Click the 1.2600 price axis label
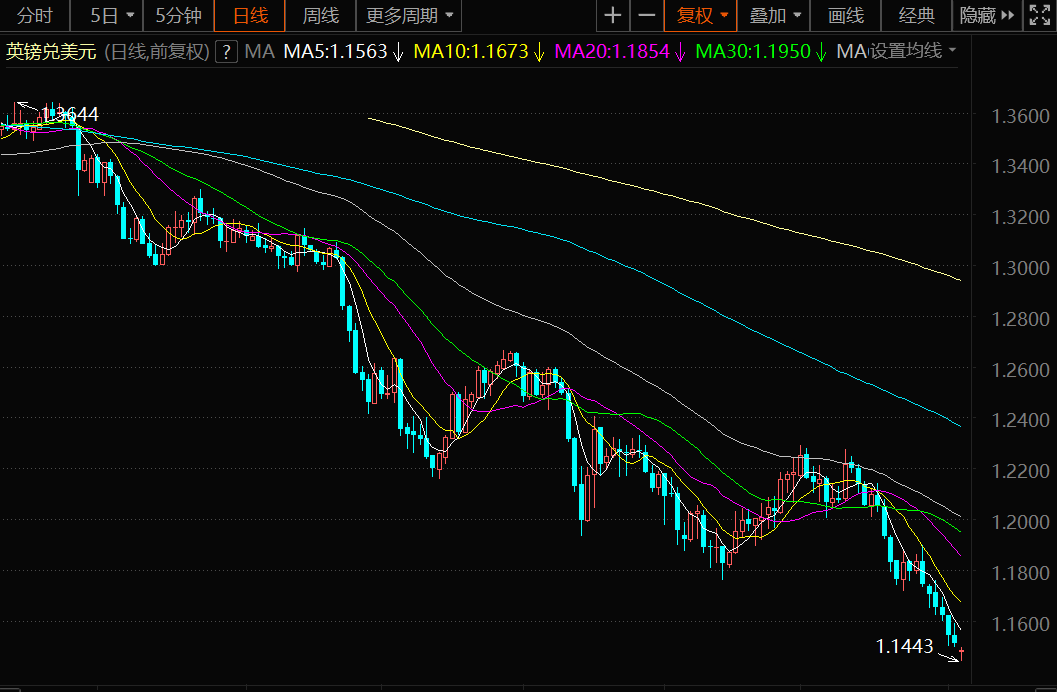This screenshot has height=692, width=1057. point(1020,370)
